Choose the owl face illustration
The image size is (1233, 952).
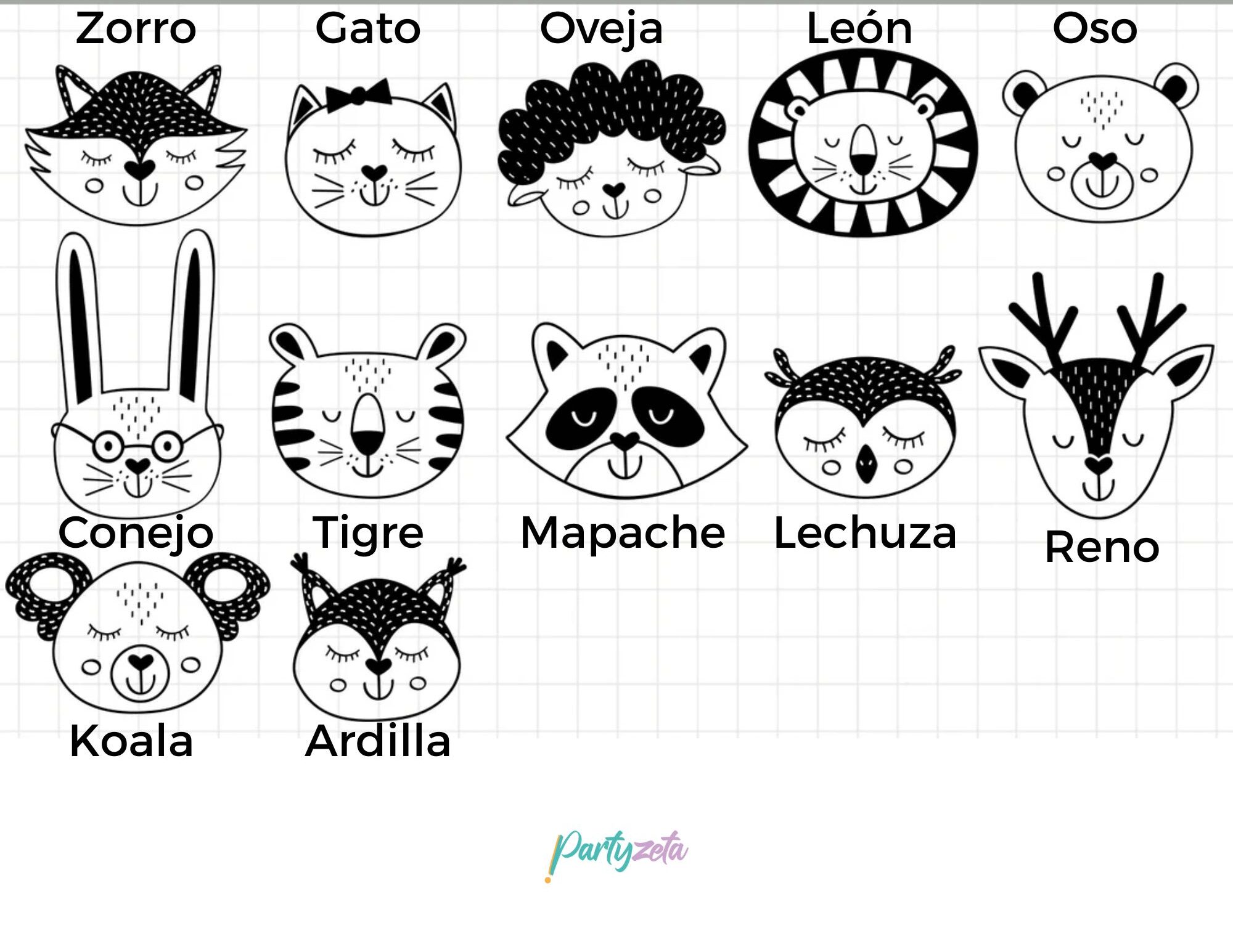[x=864, y=423]
